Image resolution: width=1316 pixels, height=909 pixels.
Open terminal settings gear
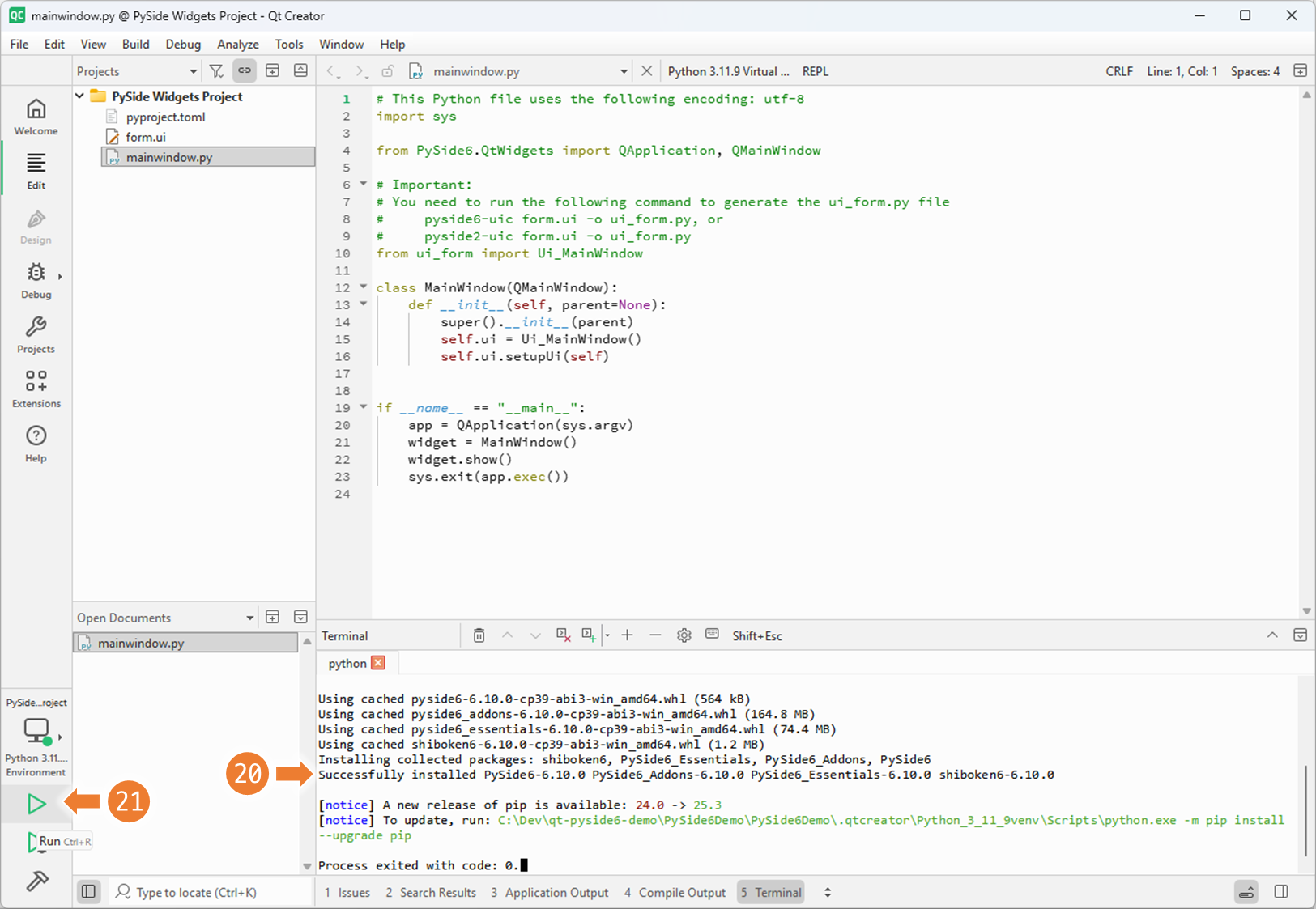[x=684, y=635]
